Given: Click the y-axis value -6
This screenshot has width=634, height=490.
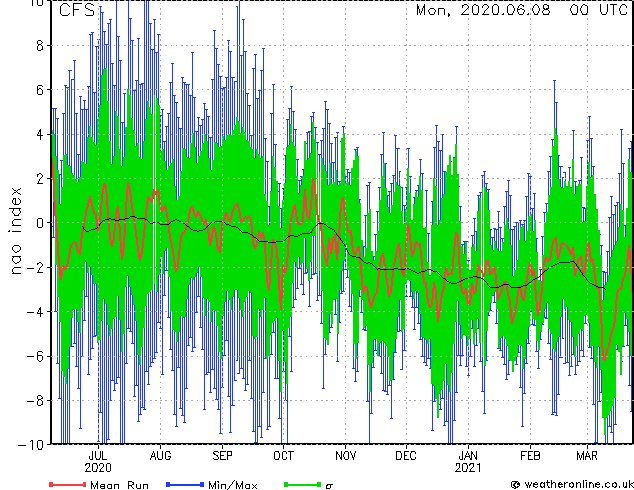Looking at the screenshot, I should click(x=35, y=356).
